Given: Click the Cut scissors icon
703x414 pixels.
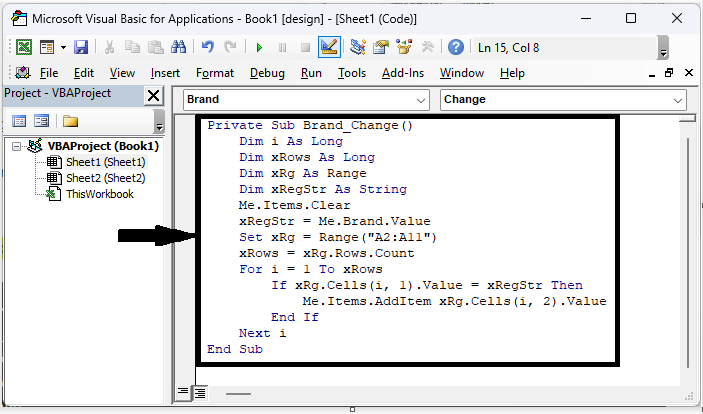Looking at the screenshot, I should (x=109, y=47).
